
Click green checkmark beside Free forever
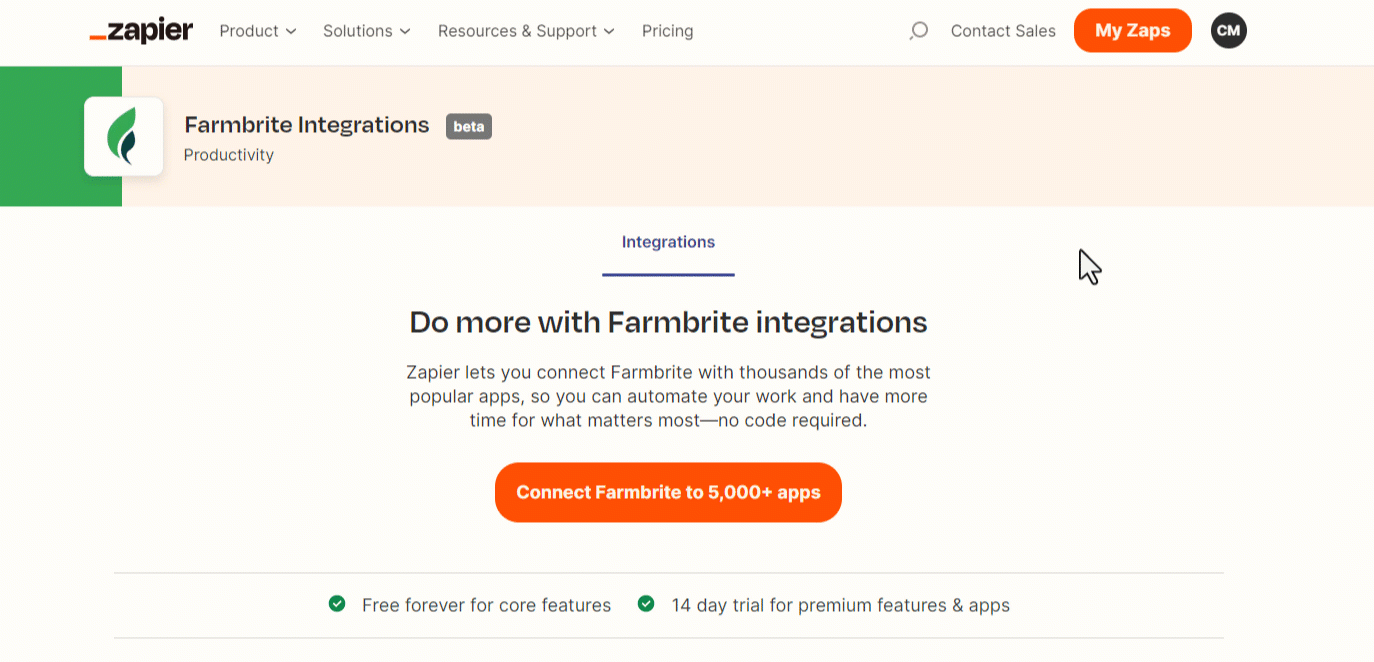(337, 604)
